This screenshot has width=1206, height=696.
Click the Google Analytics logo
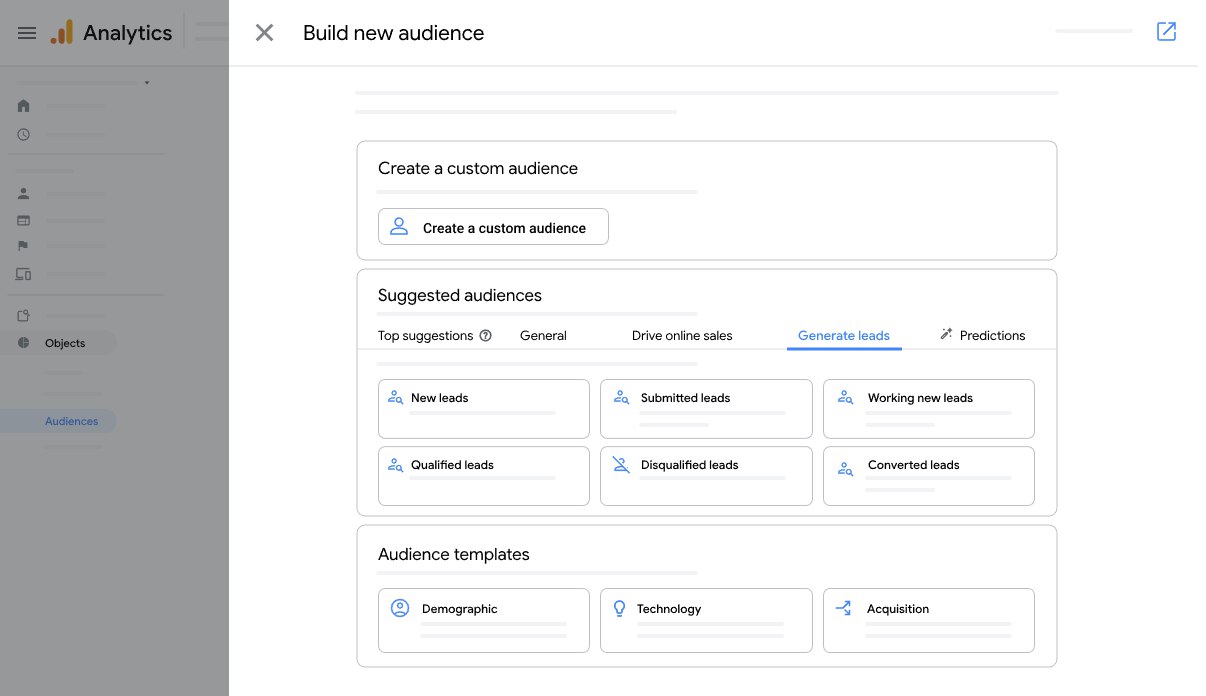pyautogui.click(x=62, y=33)
